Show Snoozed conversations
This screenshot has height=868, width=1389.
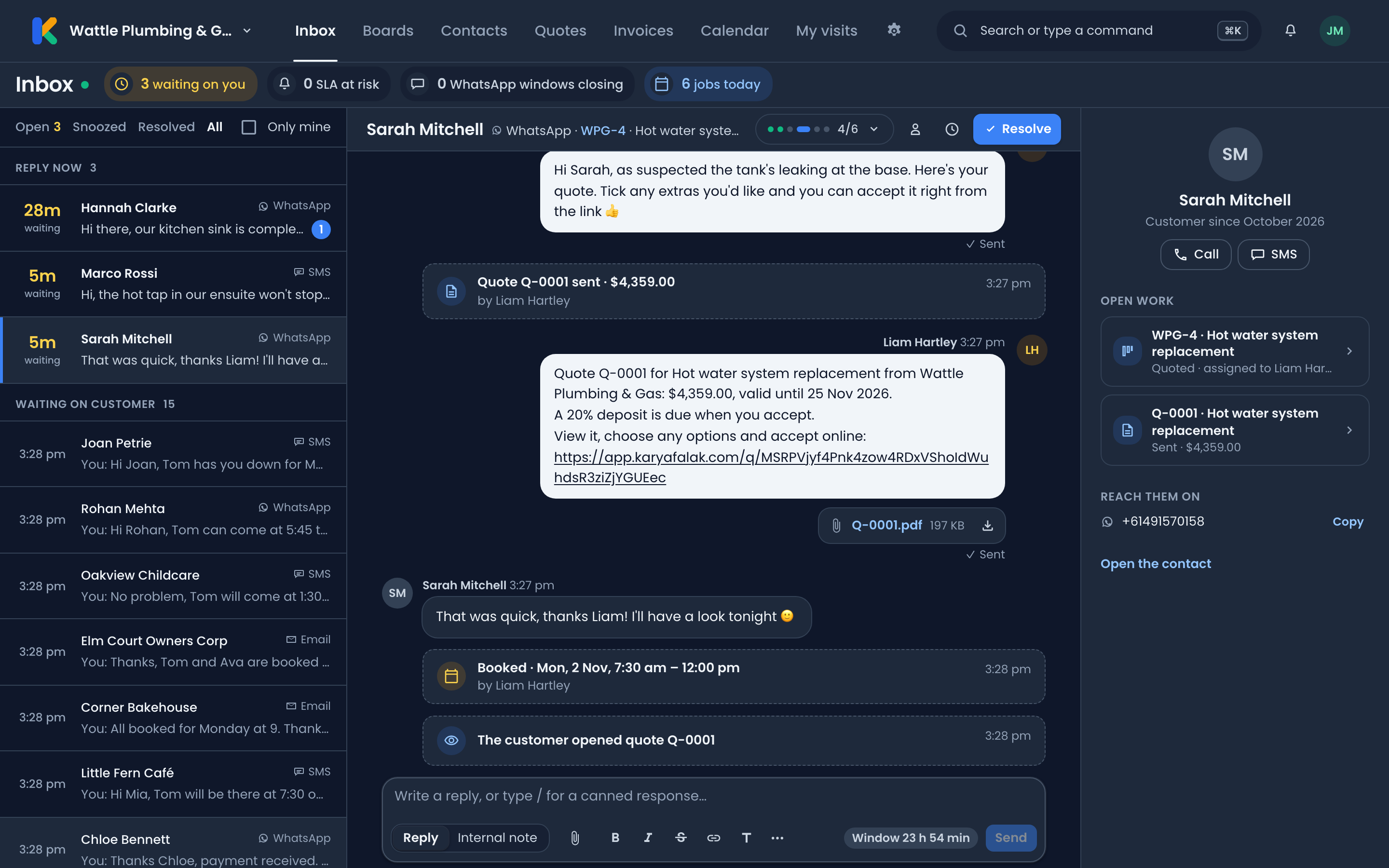click(x=99, y=127)
